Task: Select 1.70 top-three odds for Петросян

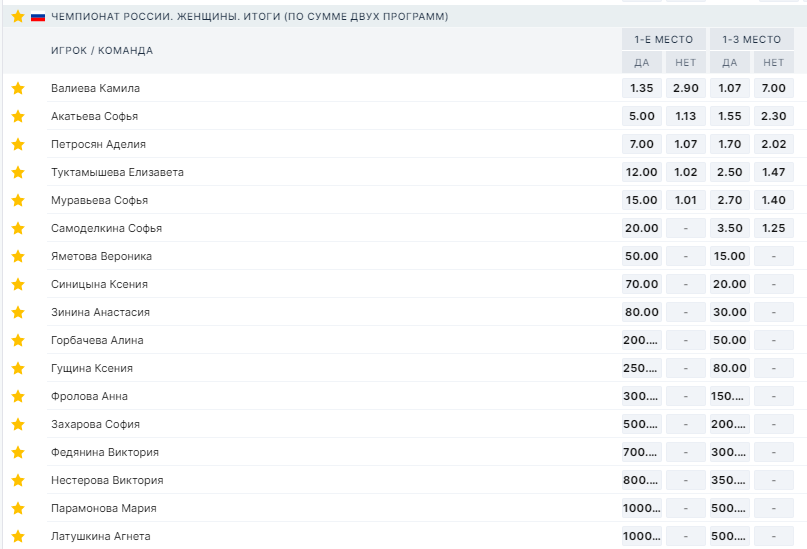Action: click(x=729, y=144)
